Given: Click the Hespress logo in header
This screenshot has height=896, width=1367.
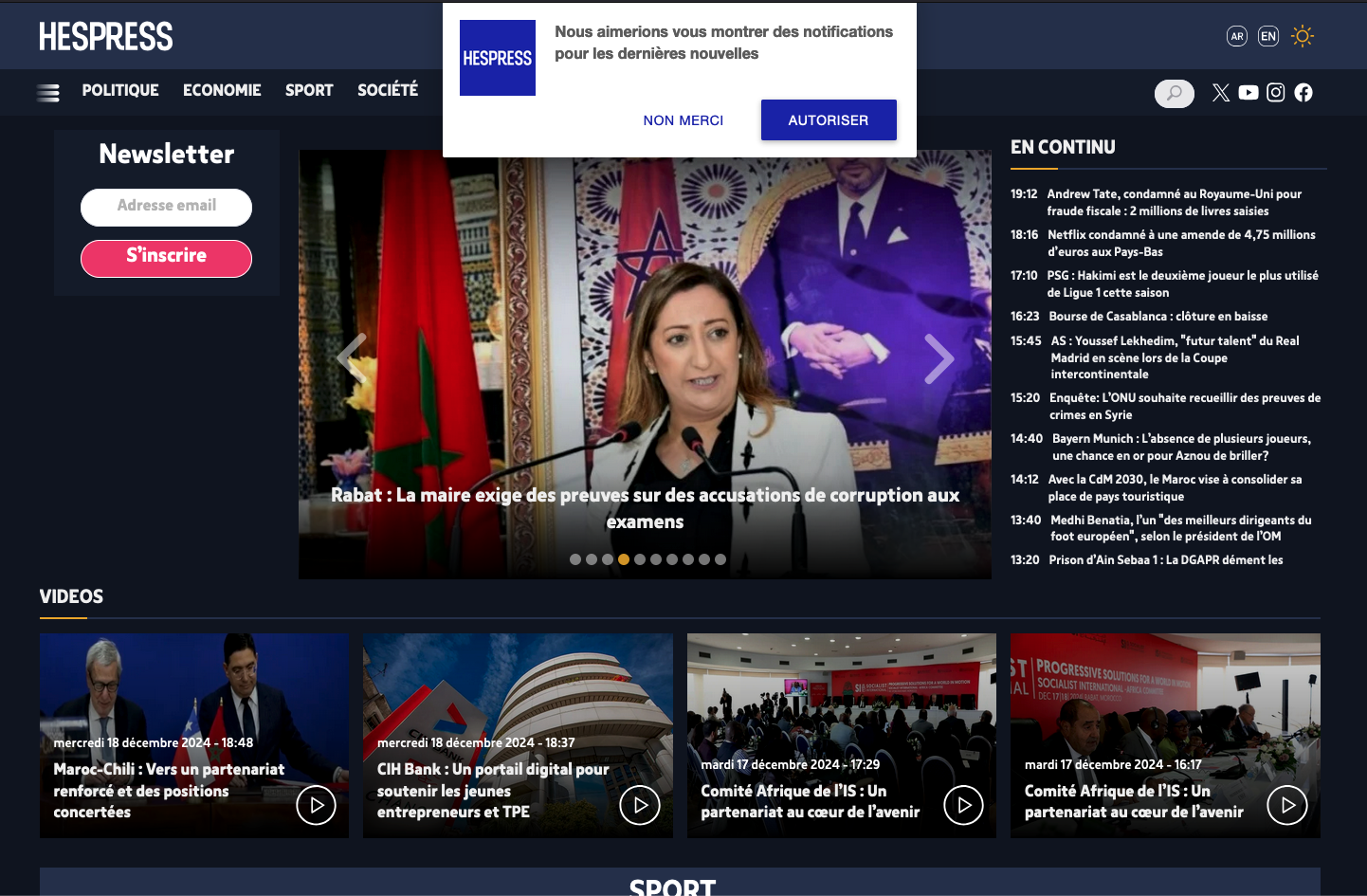Looking at the screenshot, I should (106, 37).
